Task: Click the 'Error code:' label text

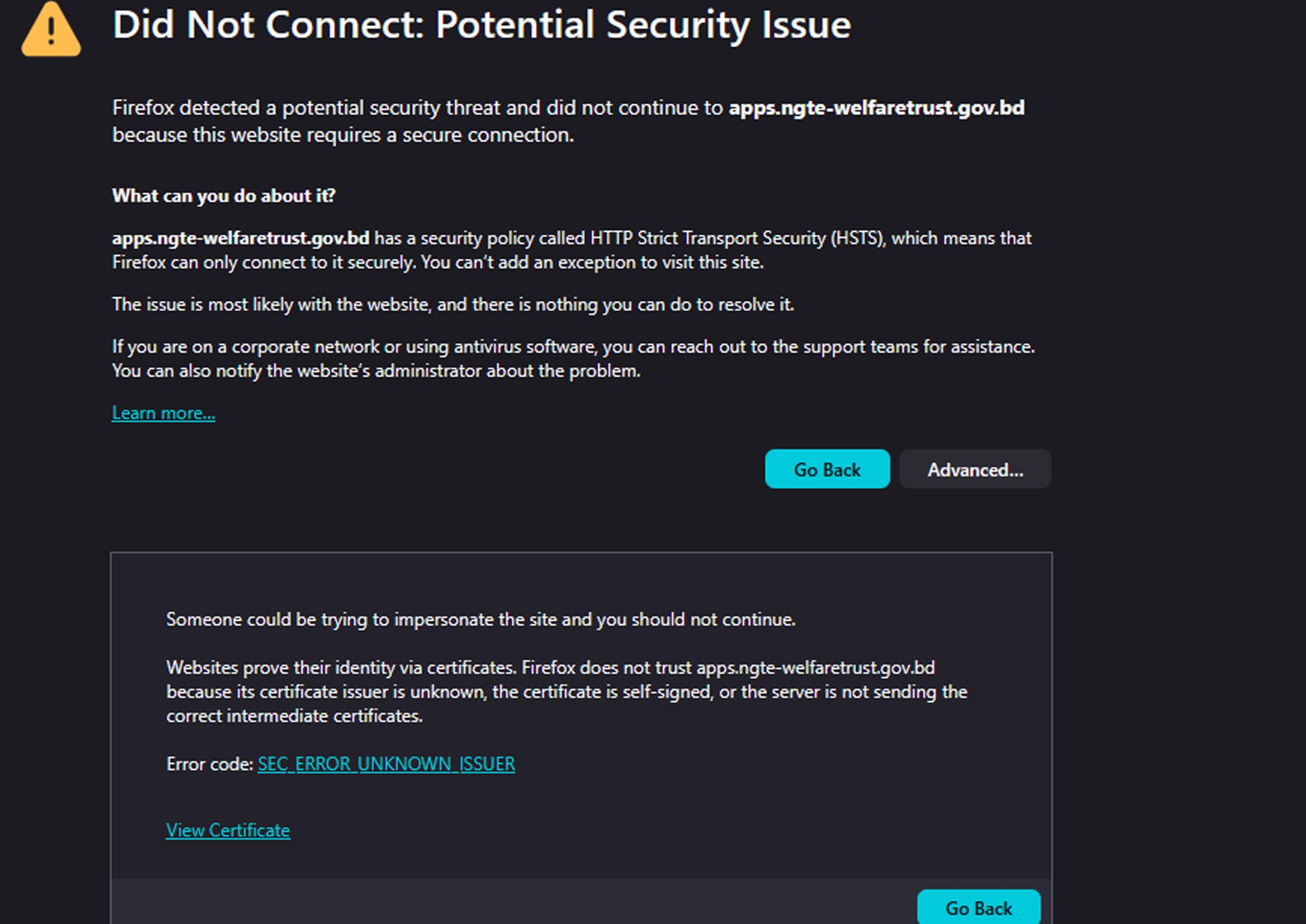Action: [x=209, y=764]
